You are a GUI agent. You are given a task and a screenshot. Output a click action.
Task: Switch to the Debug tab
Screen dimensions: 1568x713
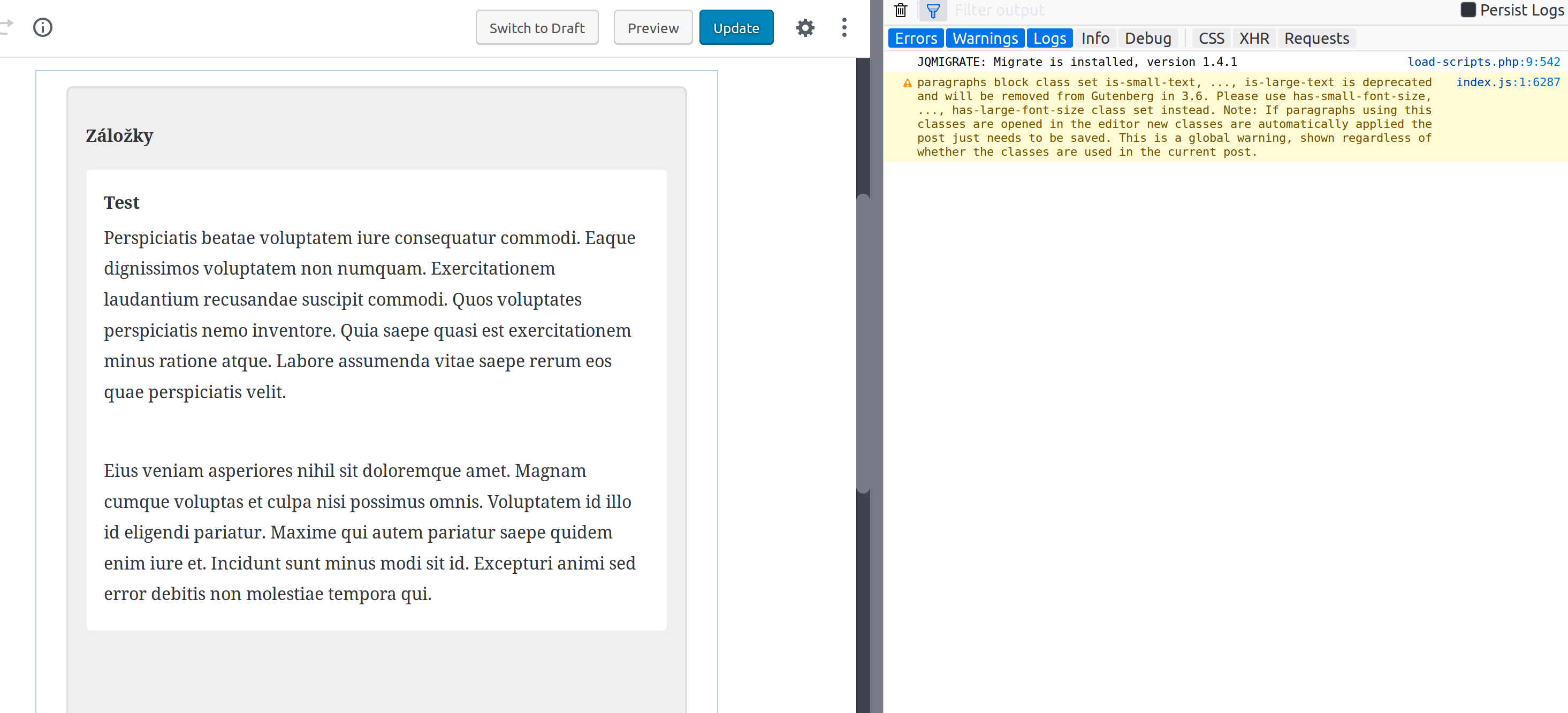coord(1148,38)
